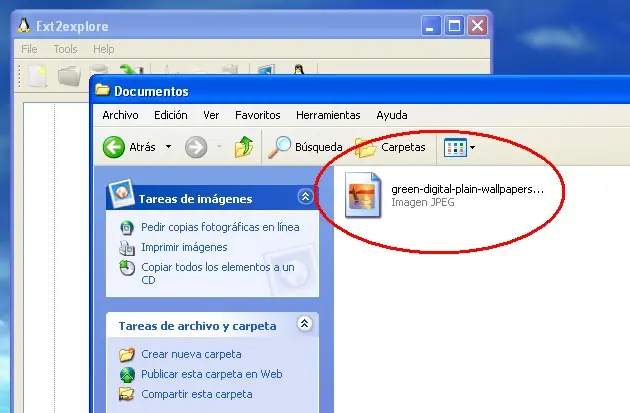
Task: Close the Ext2explore window
Action: [x=478, y=26]
